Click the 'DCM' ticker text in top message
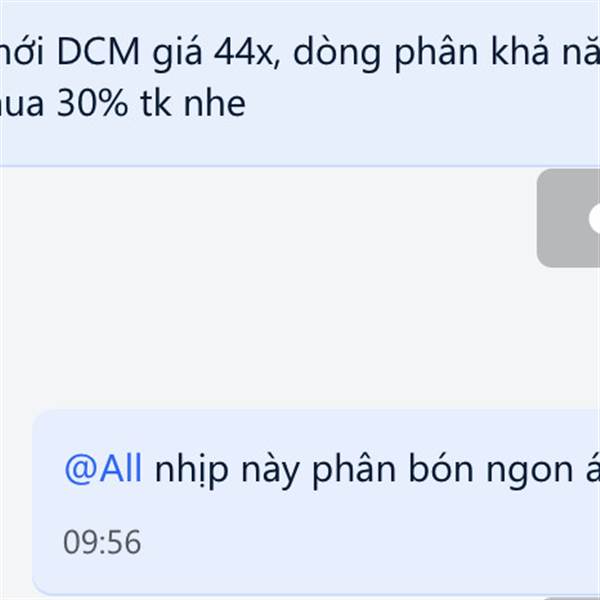Viewport: 600px width, 600px height. pos(98,51)
